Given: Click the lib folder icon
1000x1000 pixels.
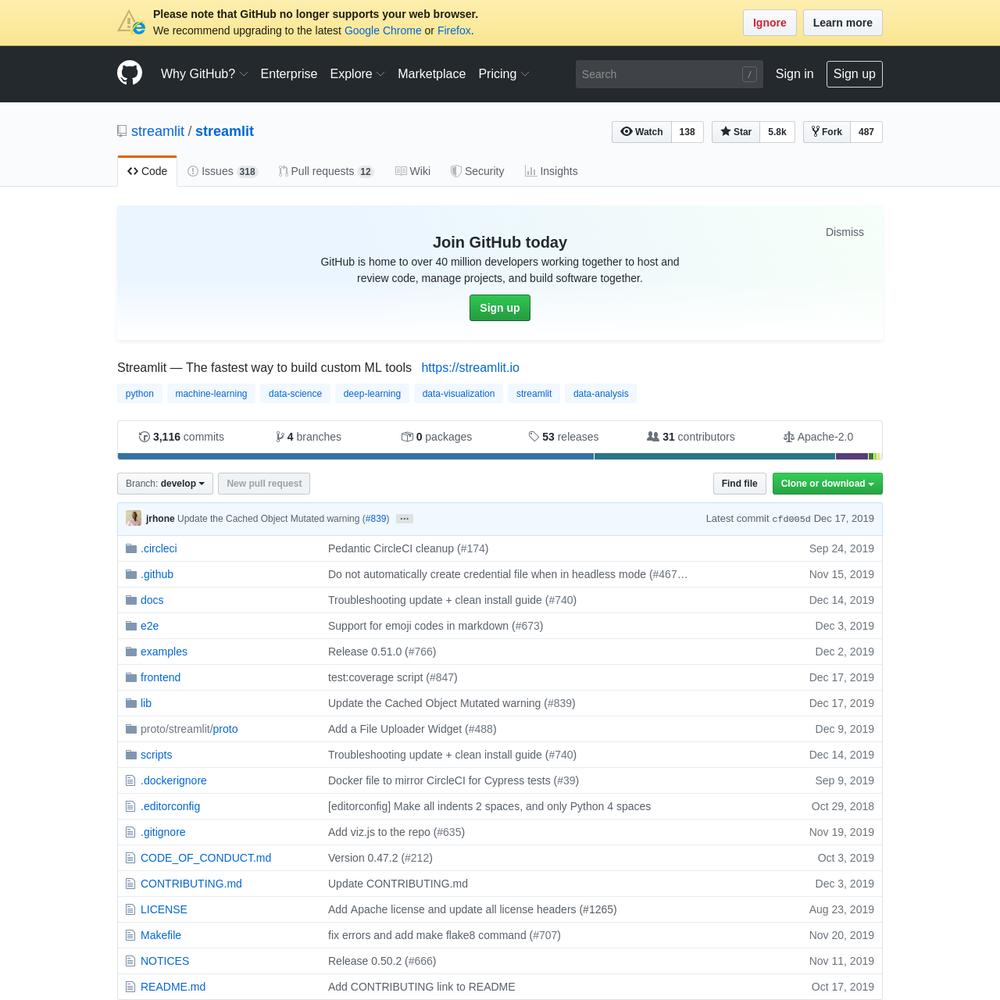Looking at the screenshot, I should pyautogui.click(x=131, y=703).
